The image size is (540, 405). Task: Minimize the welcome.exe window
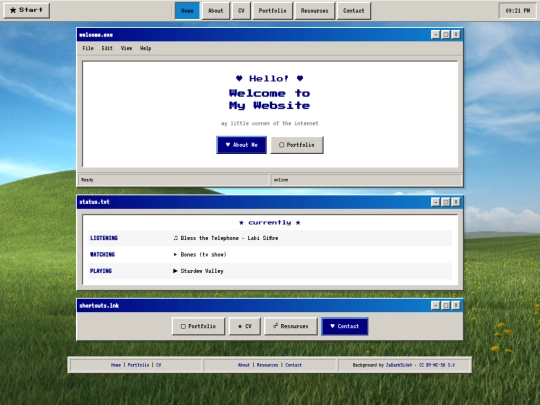(x=435, y=34)
